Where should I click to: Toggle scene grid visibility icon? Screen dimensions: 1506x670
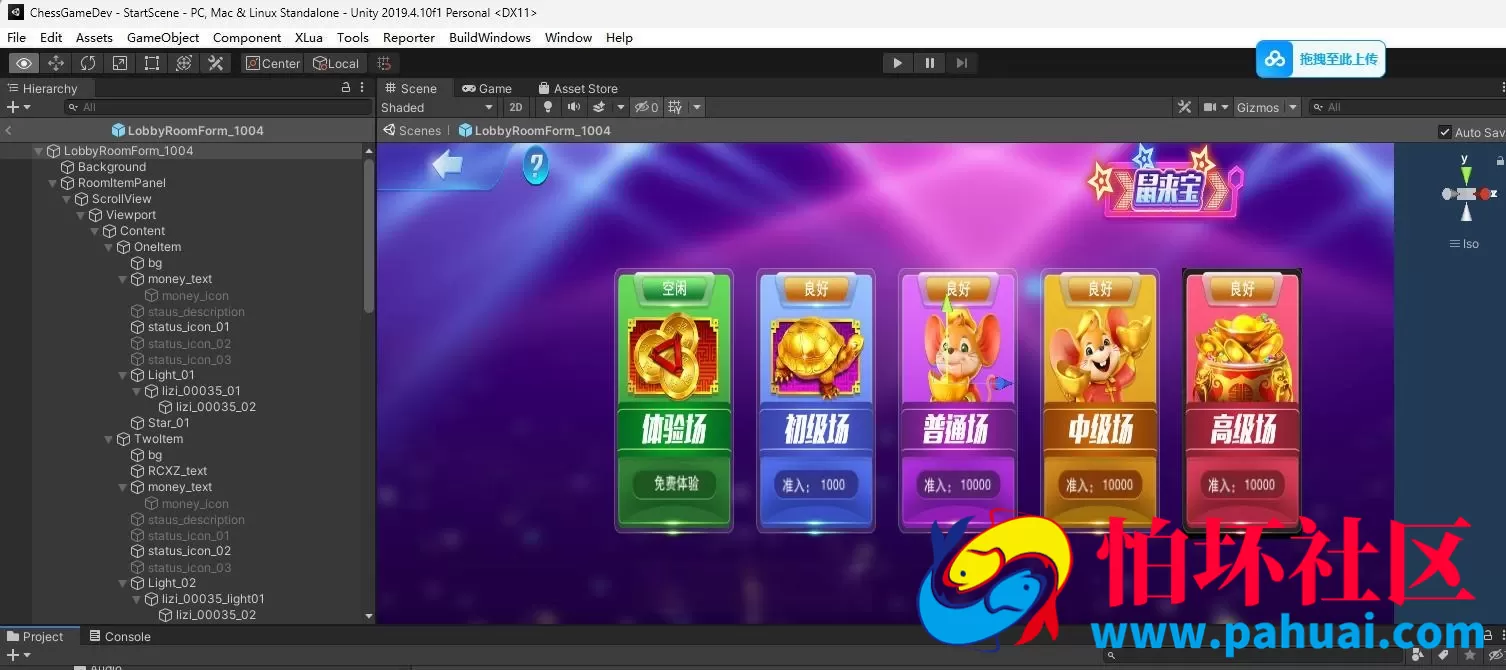coord(676,107)
